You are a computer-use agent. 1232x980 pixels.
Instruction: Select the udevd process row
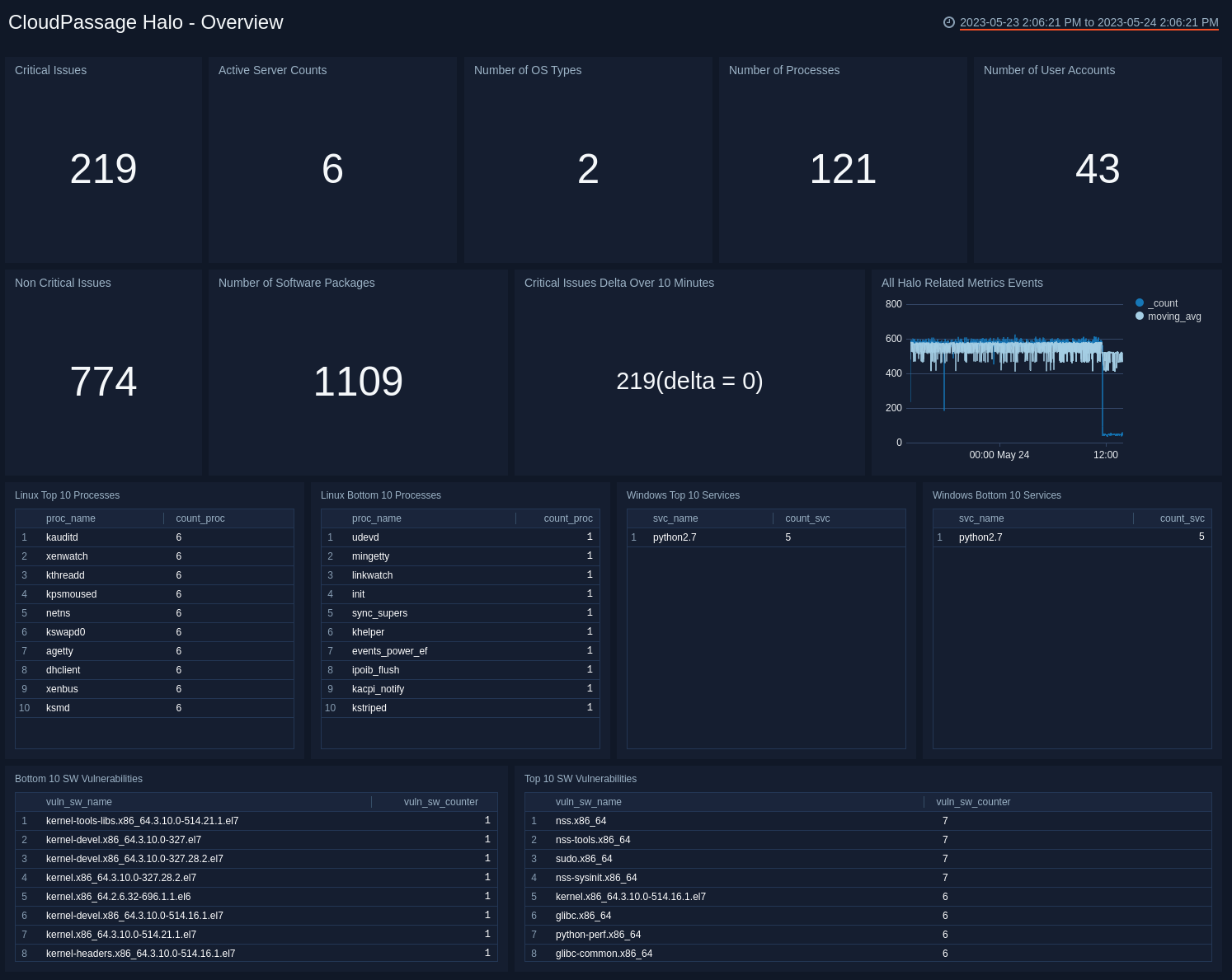pos(365,537)
